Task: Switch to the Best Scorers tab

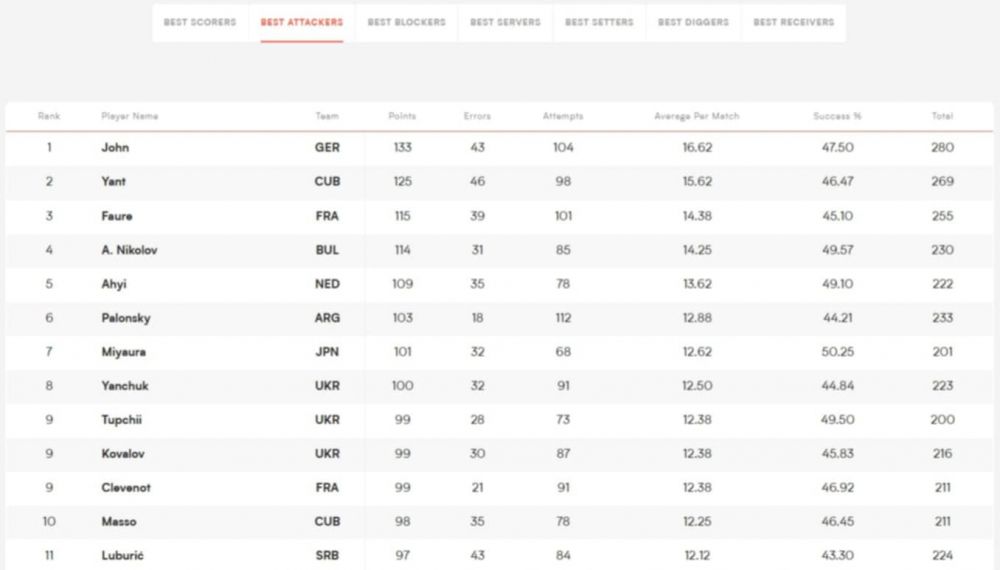Action: click(x=200, y=22)
